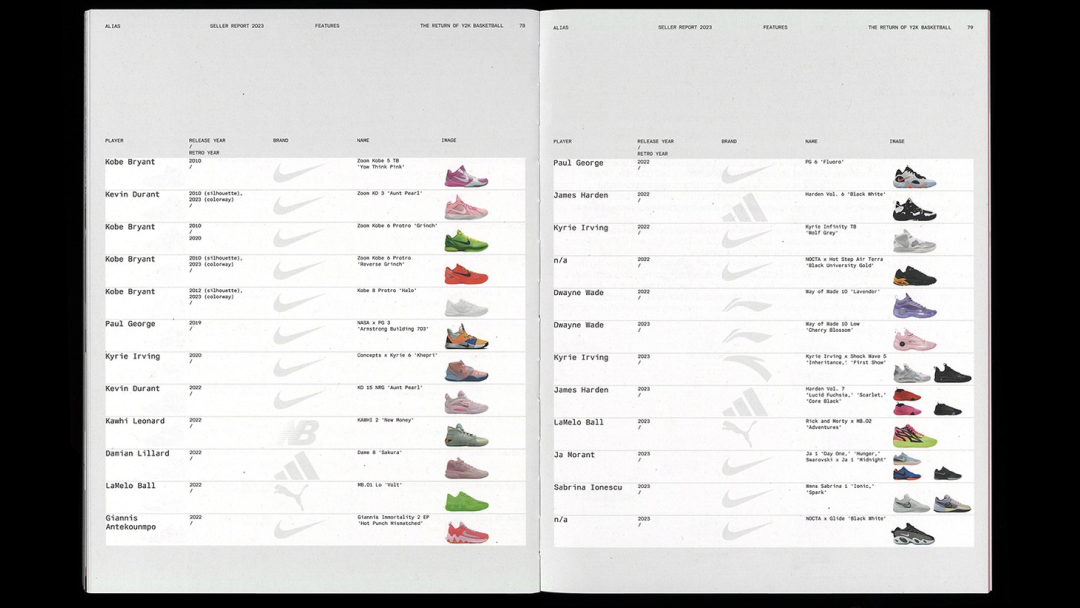Click the Nike swoosh in Giannis Antetokounmpo row

click(x=298, y=529)
